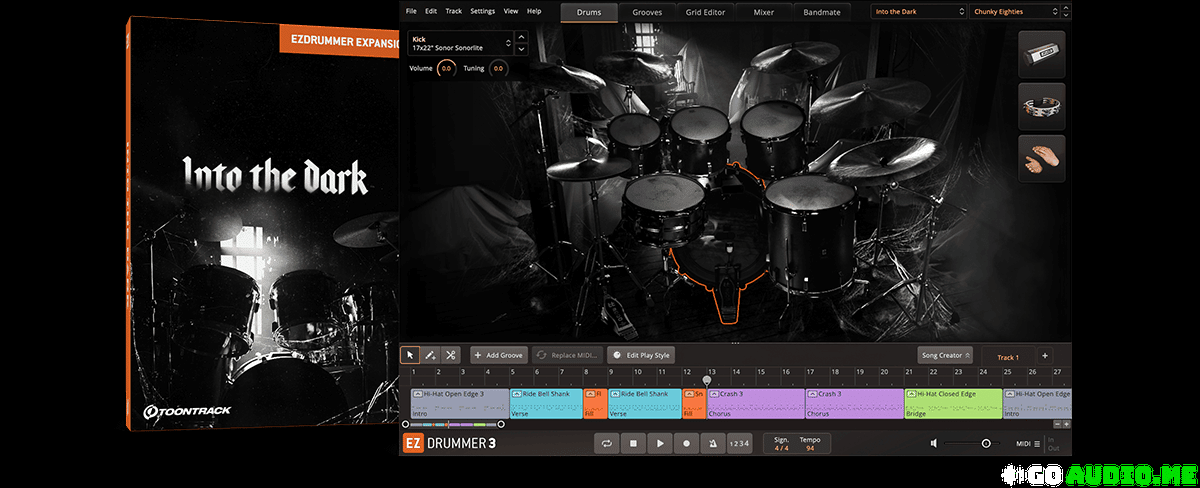The width and height of the screenshot is (1200, 488).
Task: Select previous instrument with up arrow
Action: pos(521,39)
